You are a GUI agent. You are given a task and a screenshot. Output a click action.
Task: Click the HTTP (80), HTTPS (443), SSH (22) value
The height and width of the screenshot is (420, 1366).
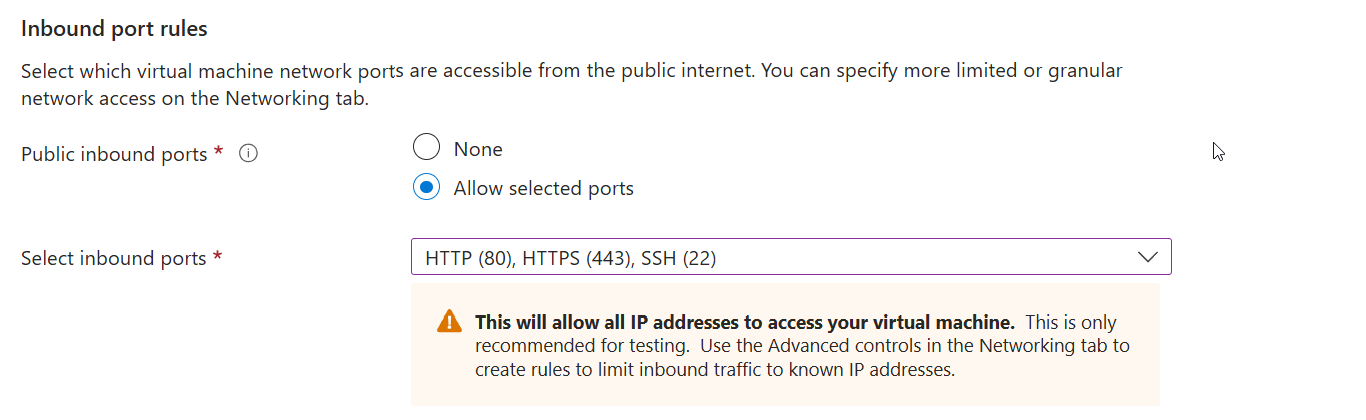(570, 258)
